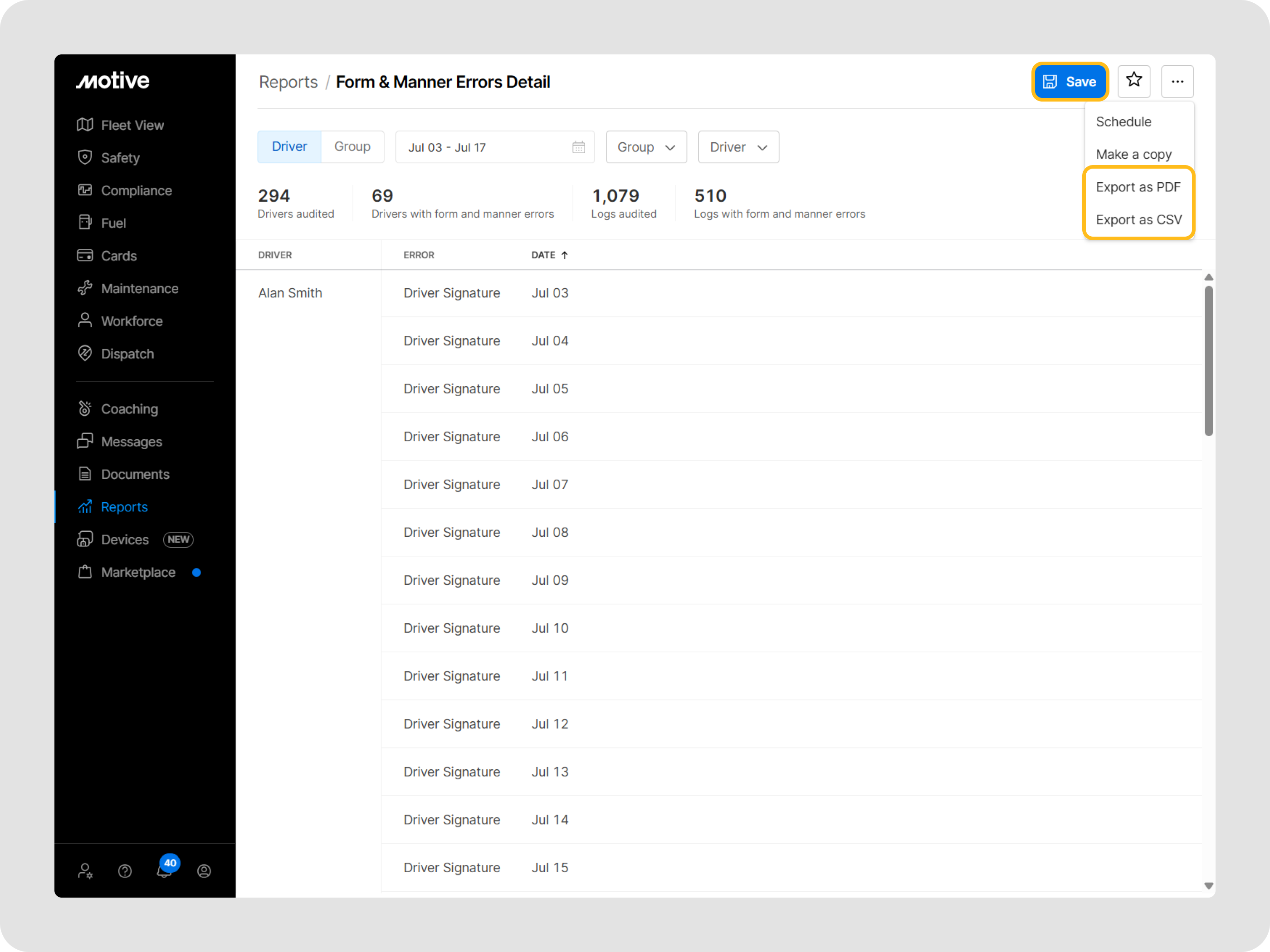Open the Maintenance section
Viewport: 1270px width, 952px height.
point(140,288)
